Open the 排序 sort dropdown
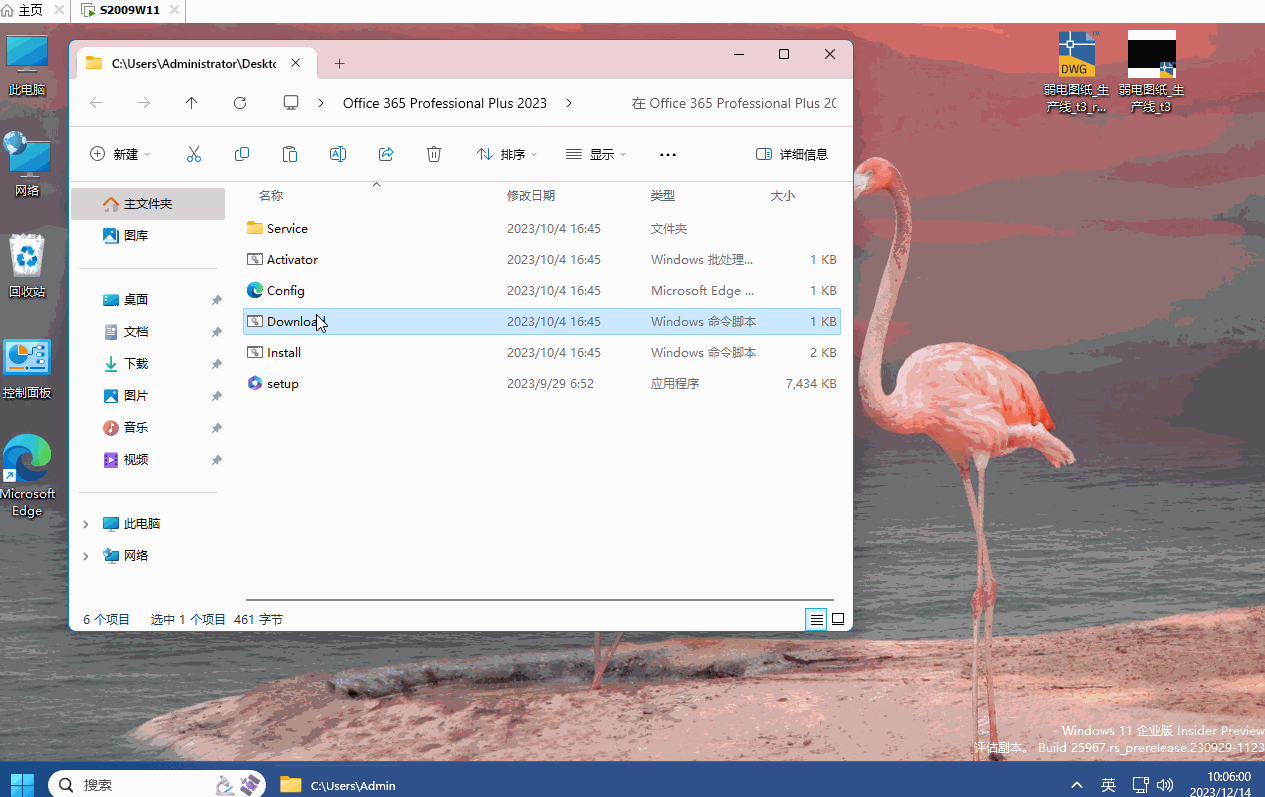This screenshot has width=1265, height=797. pyautogui.click(x=507, y=154)
